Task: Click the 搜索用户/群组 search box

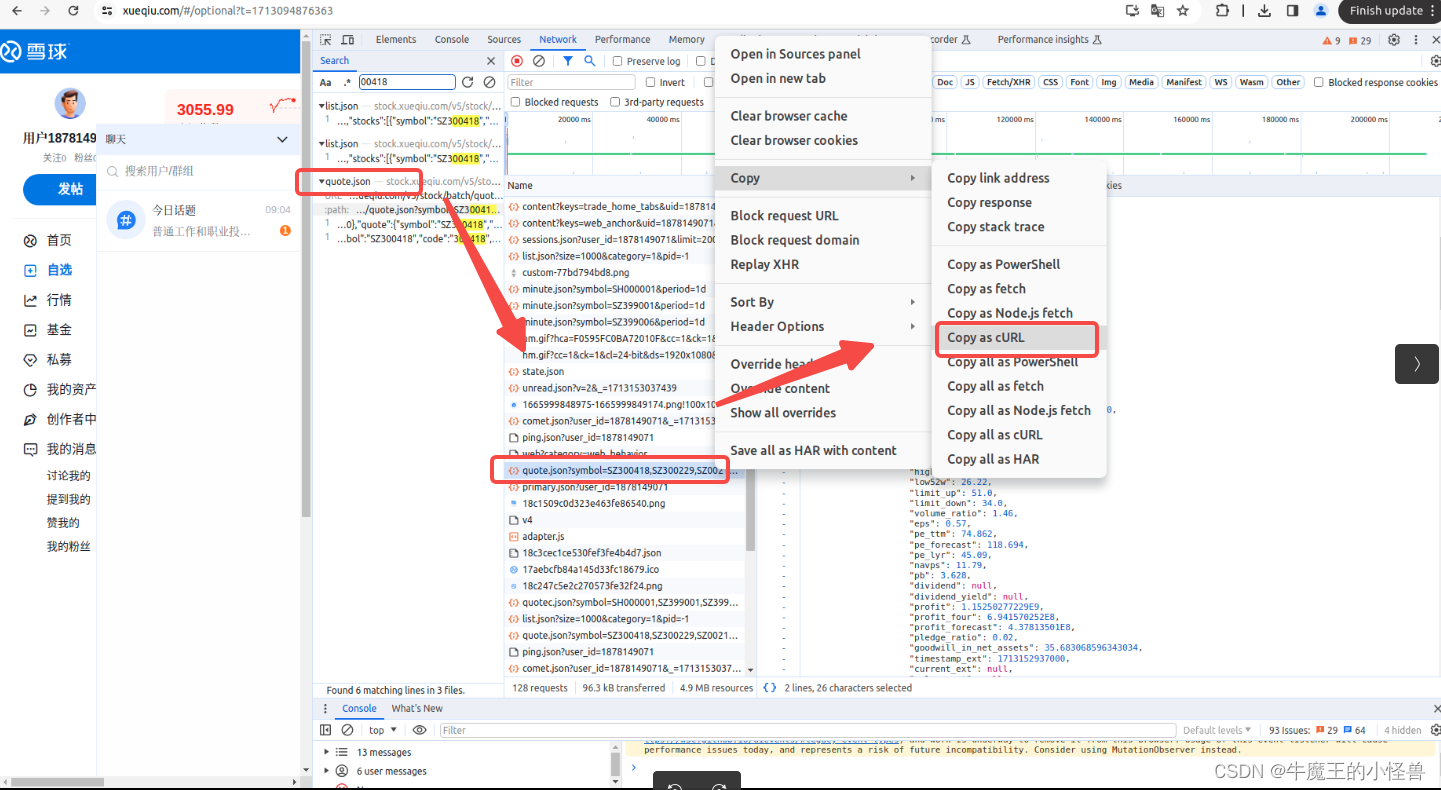Action: click(199, 171)
